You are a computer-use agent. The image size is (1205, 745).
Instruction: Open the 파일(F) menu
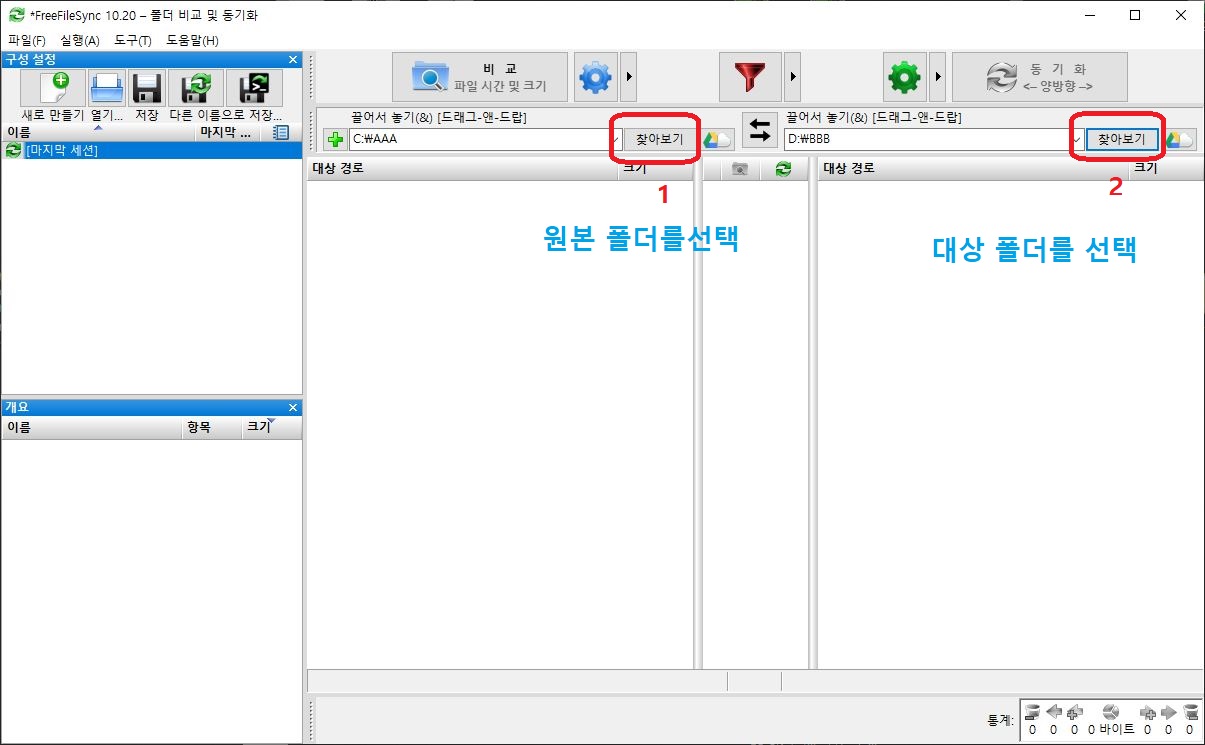pos(27,41)
